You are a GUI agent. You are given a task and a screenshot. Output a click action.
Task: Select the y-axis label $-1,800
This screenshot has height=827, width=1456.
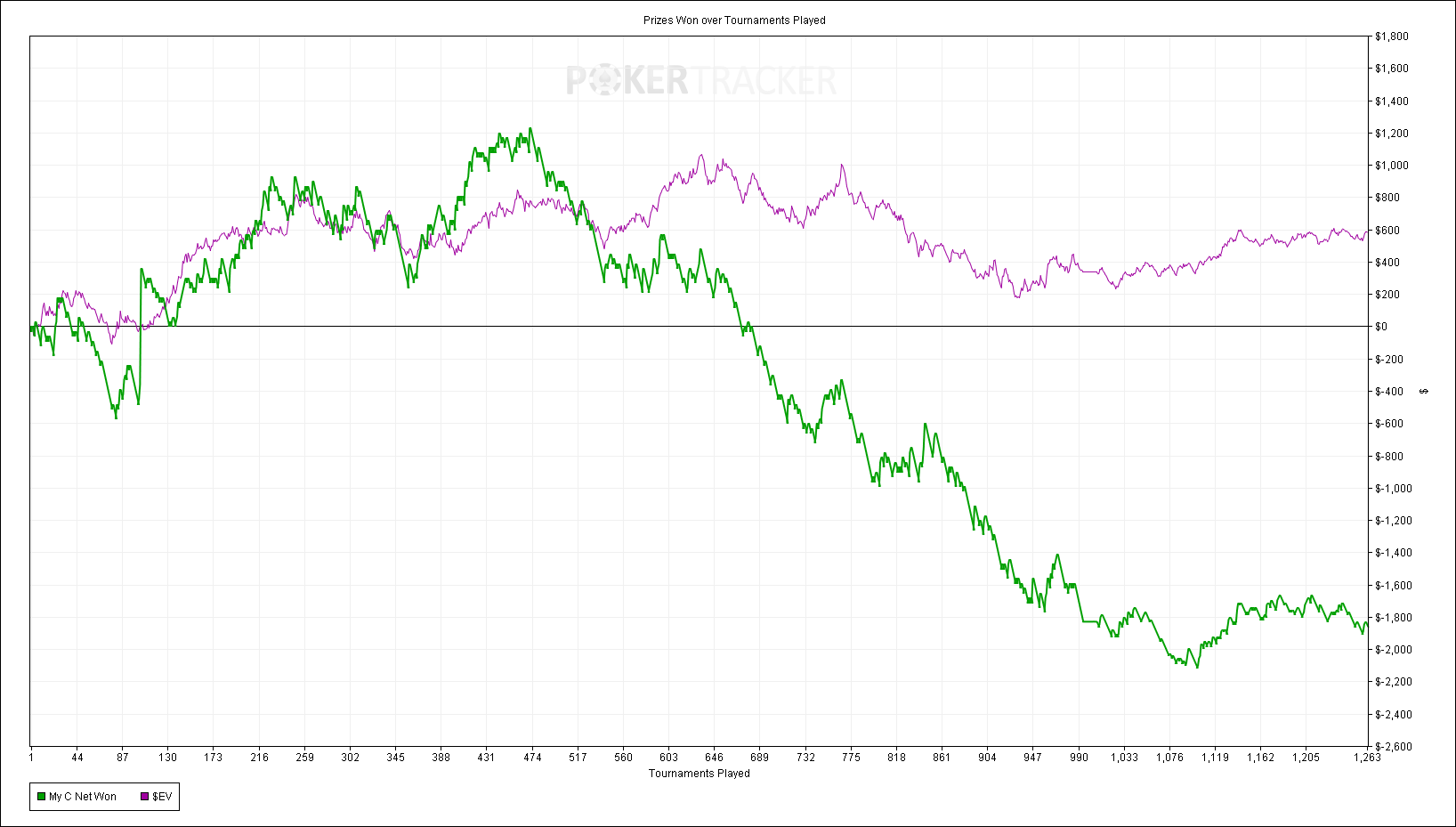1394,618
